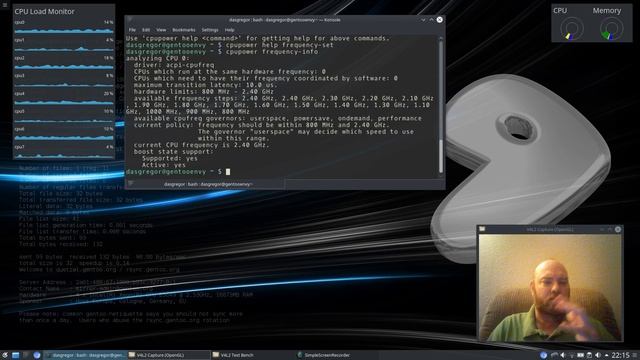
Task: Open the file manager icon in the panel
Action: pyautogui.click(x=16, y=355)
